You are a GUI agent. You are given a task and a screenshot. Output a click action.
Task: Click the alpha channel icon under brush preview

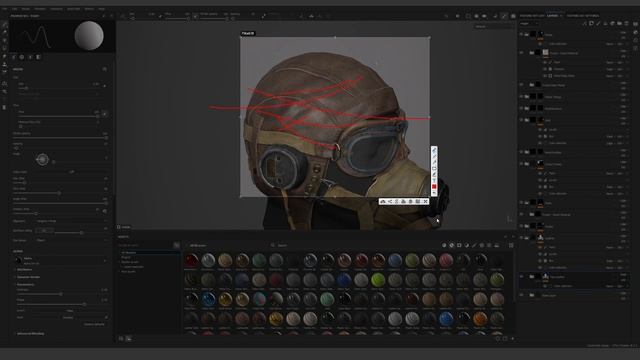22,57
